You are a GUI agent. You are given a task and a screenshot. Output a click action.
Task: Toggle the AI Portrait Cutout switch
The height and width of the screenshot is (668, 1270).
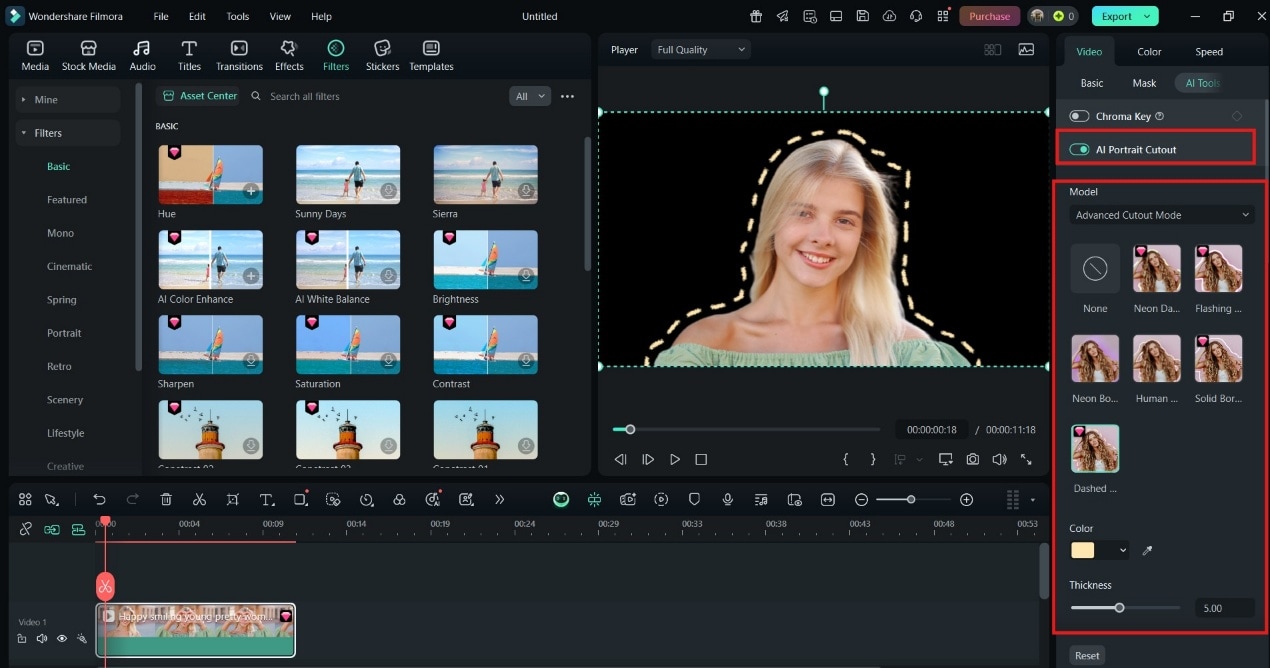[x=1079, y=149]
